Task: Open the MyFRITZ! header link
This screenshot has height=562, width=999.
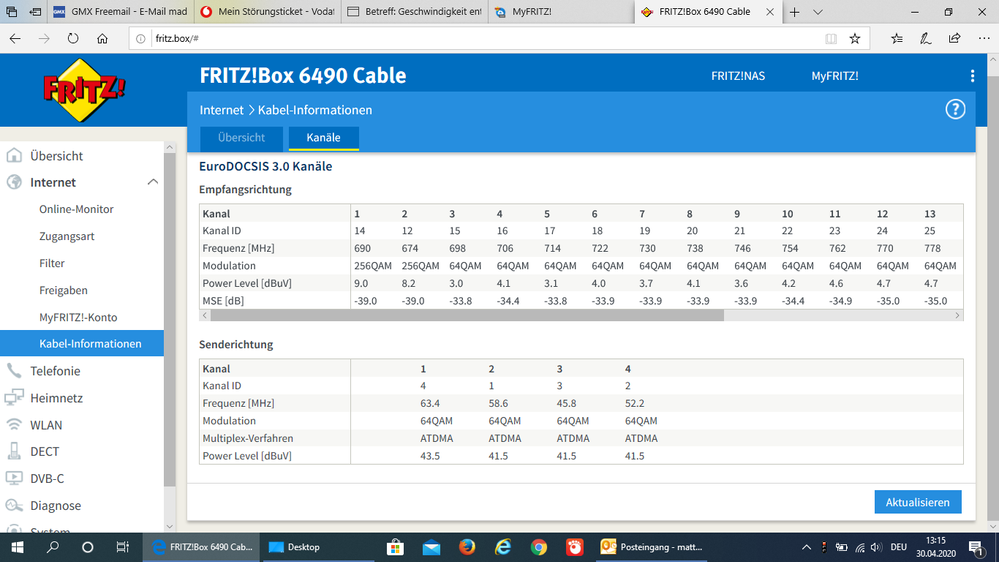Action: click(834, 76)
